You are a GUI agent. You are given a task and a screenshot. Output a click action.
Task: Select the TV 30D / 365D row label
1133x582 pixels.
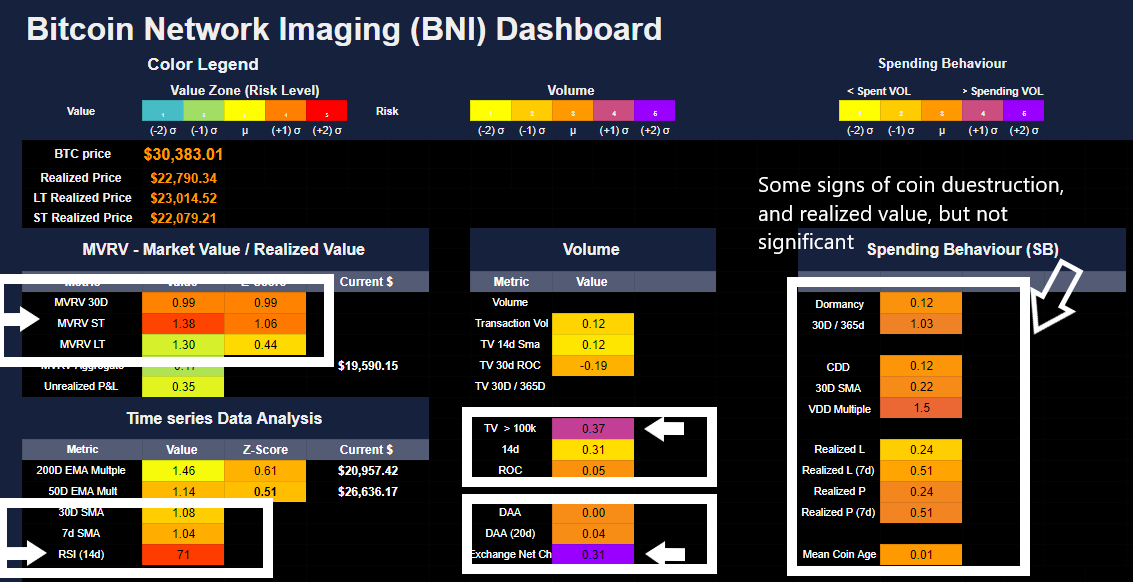[510, 386]
